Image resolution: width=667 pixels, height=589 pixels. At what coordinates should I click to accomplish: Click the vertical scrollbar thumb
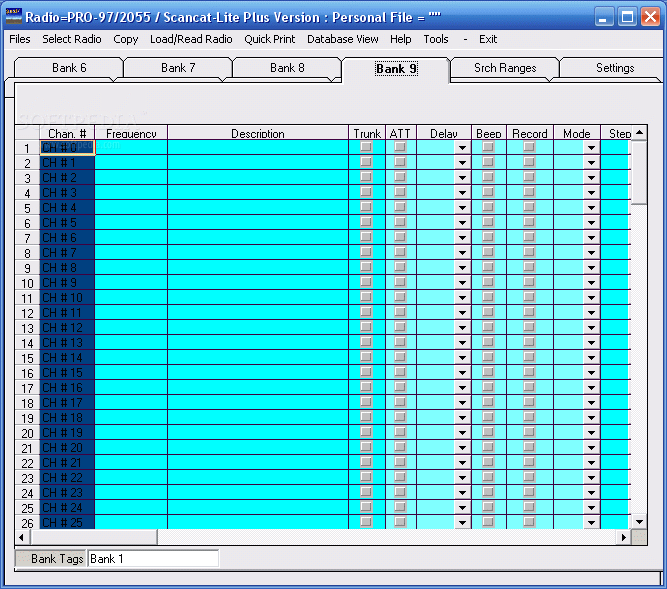pyautogui.click(x=639, y=173)
